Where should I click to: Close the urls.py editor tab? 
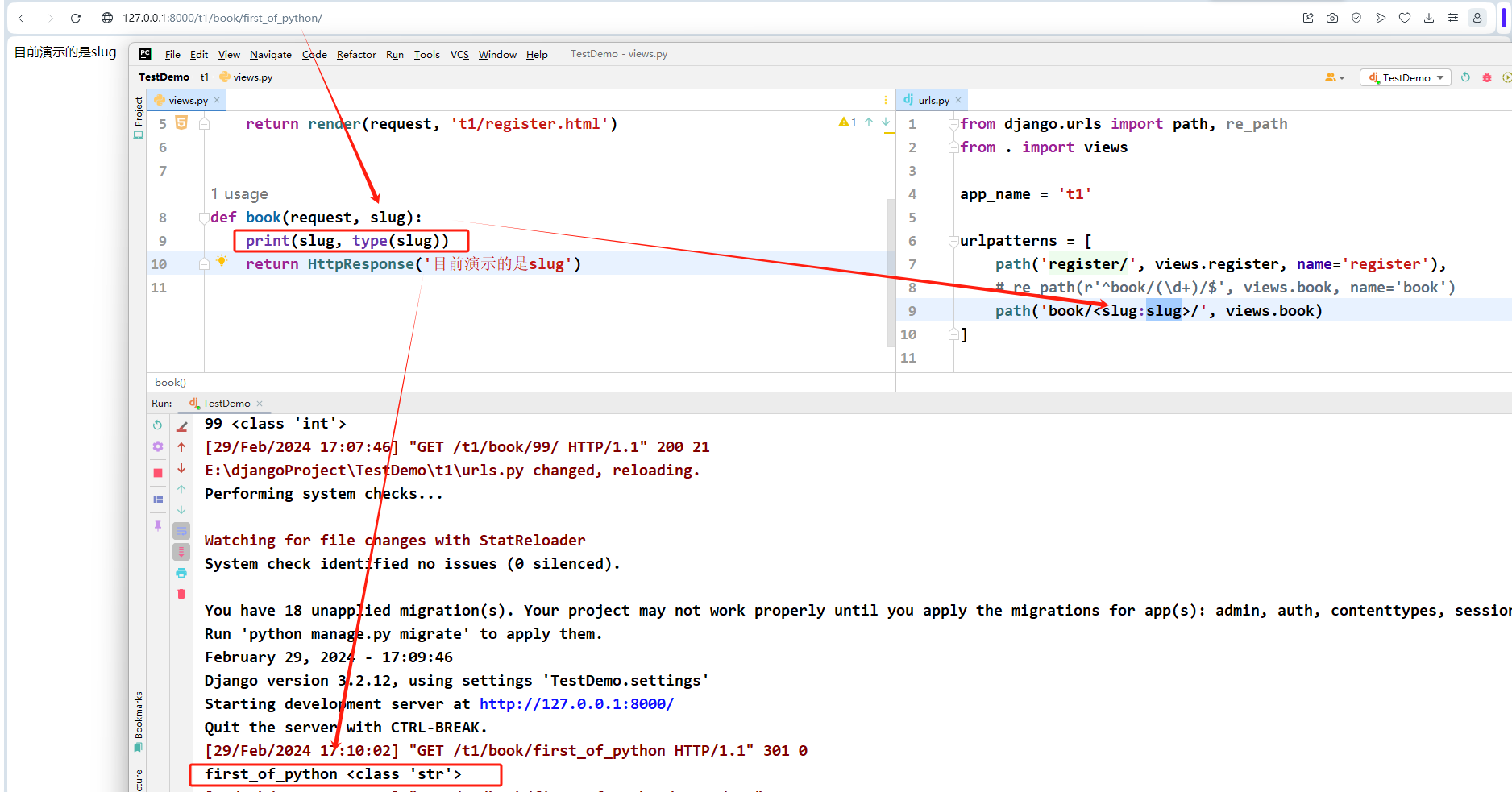click(x=958, y=100)
